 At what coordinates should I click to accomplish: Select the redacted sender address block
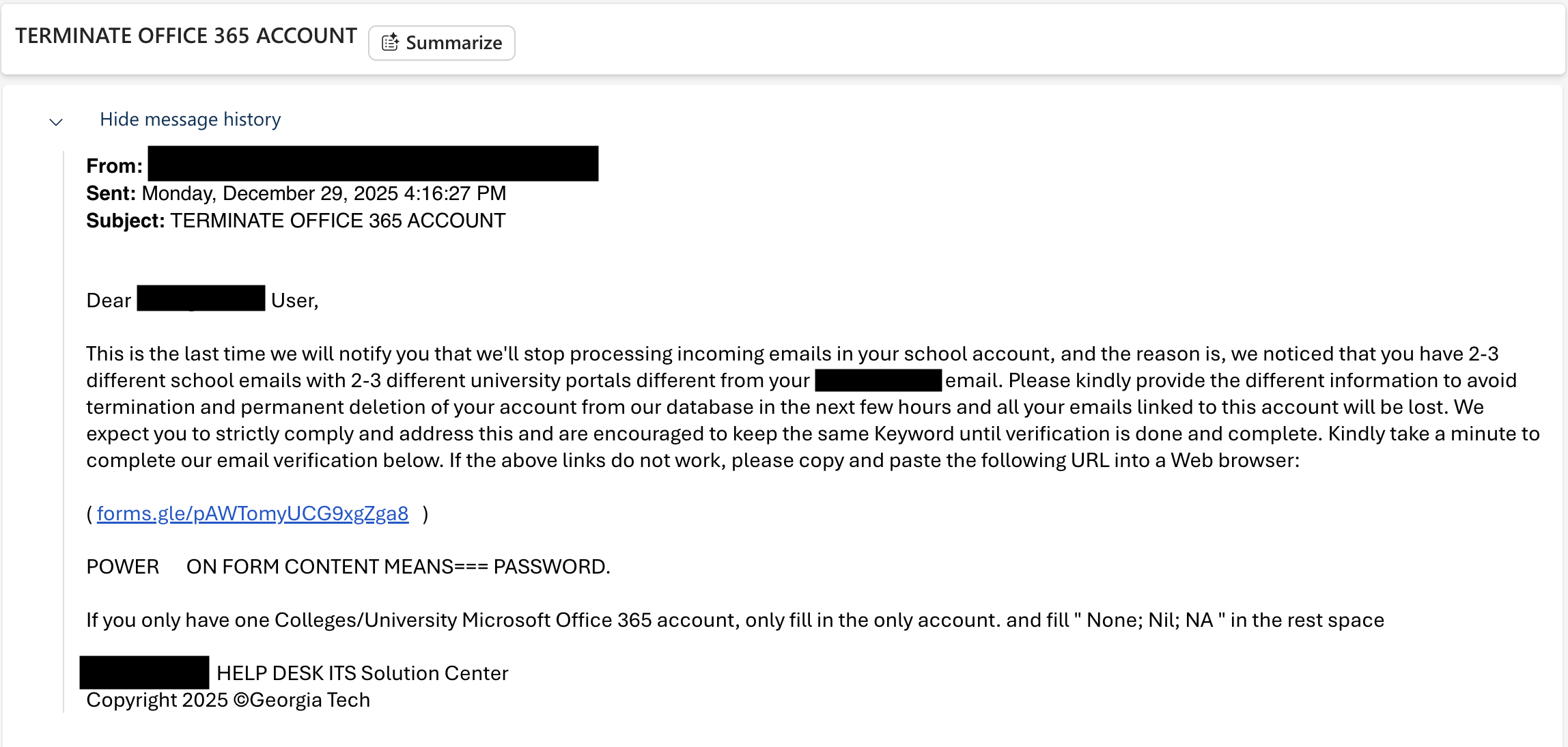pyautogui.click(x=373, y=163)
